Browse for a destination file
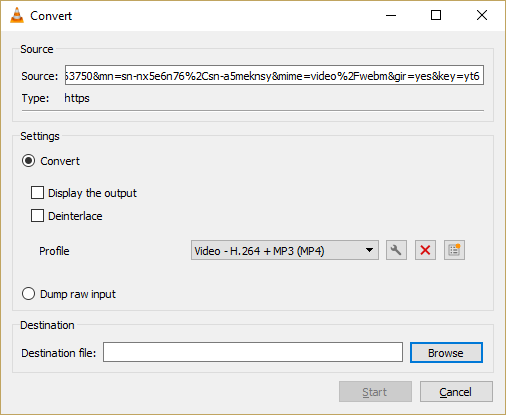 pos(446,353)
